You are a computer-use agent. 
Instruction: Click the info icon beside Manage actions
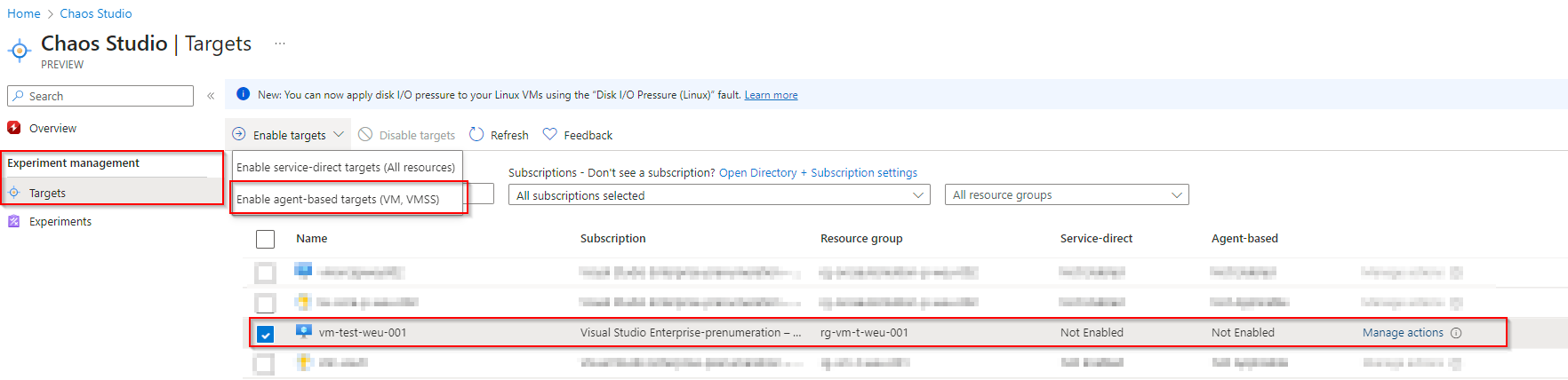[1456, 333]
